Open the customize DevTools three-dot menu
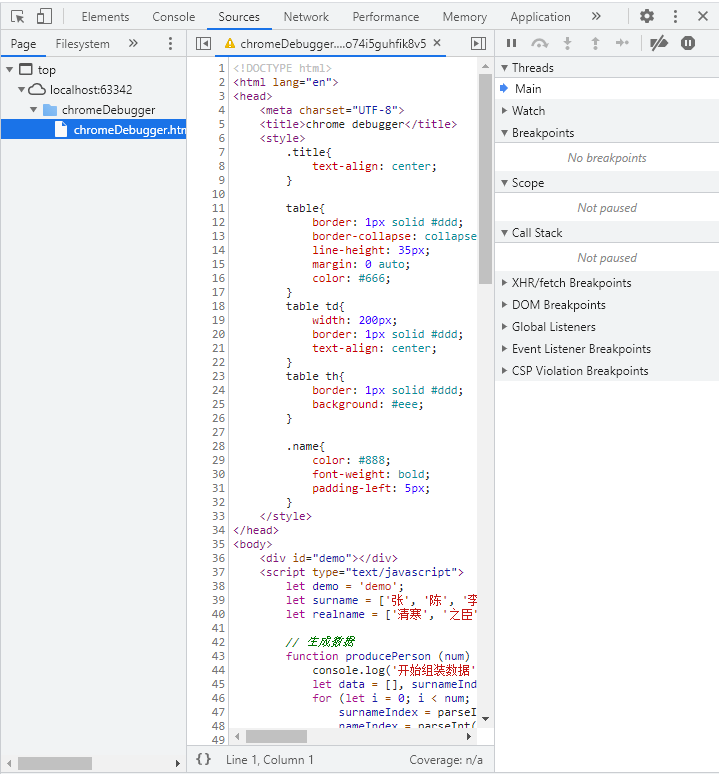Image resolution: width=719 pixels, height=774 pixels. point(675,16)
